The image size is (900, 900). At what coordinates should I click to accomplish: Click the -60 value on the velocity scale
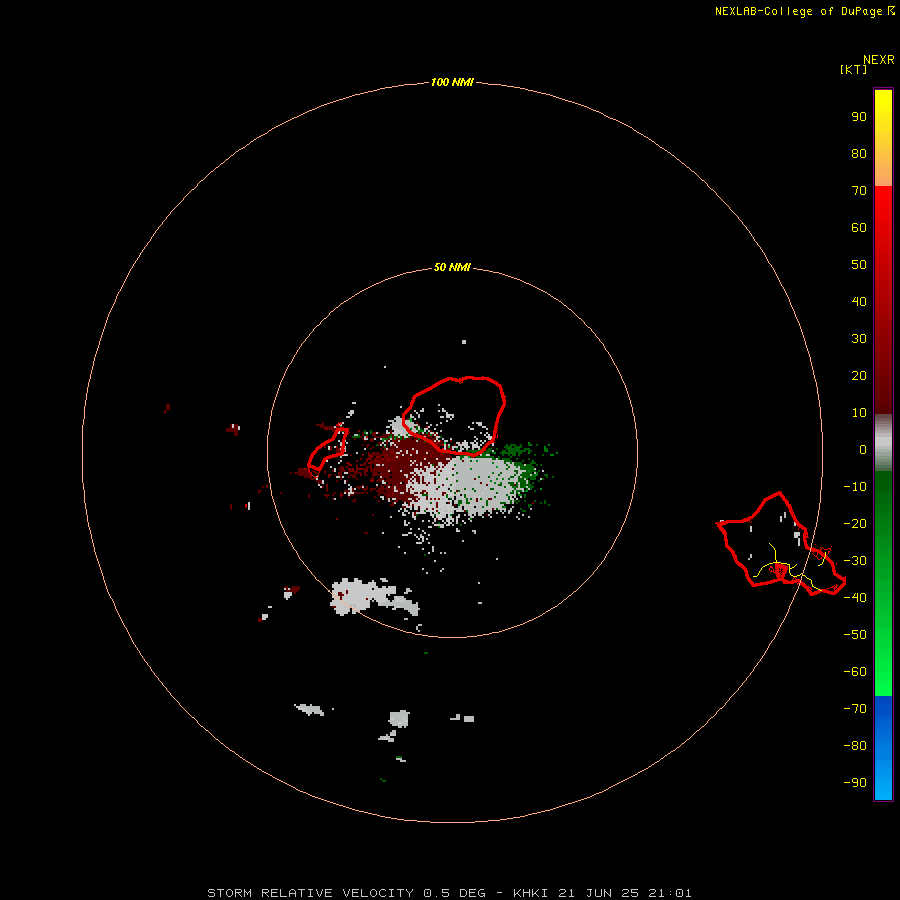point(855,672)
